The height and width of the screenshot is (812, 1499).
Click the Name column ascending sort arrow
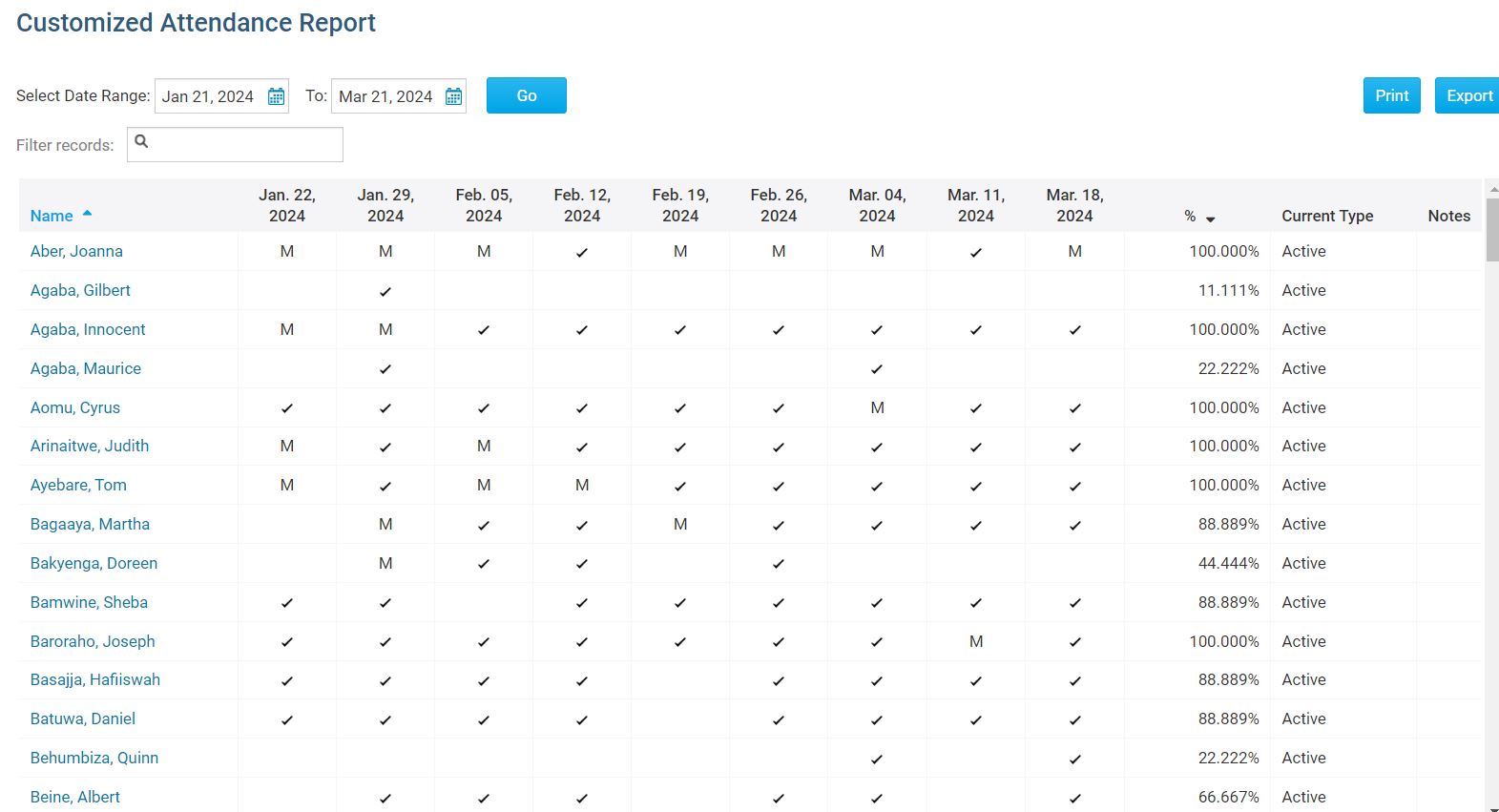tap(87, 214)
